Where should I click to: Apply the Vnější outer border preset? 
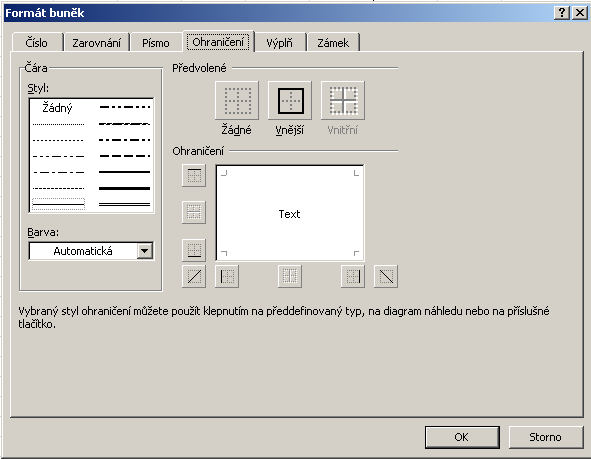pos(290,100)
